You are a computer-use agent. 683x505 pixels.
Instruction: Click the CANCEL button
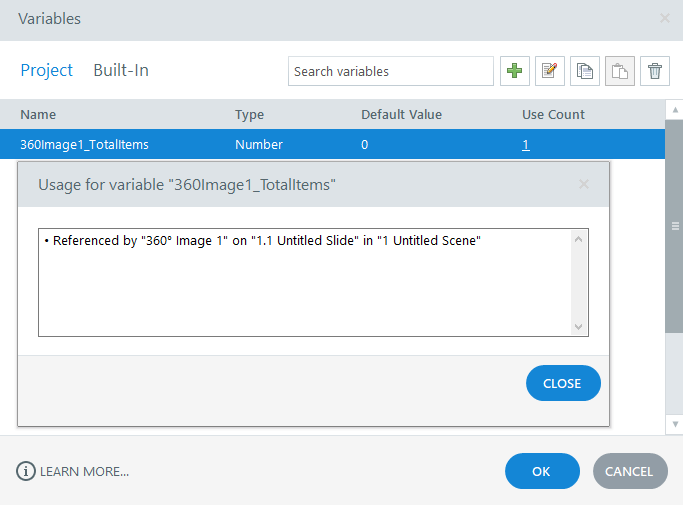click(x=629, y=471)
